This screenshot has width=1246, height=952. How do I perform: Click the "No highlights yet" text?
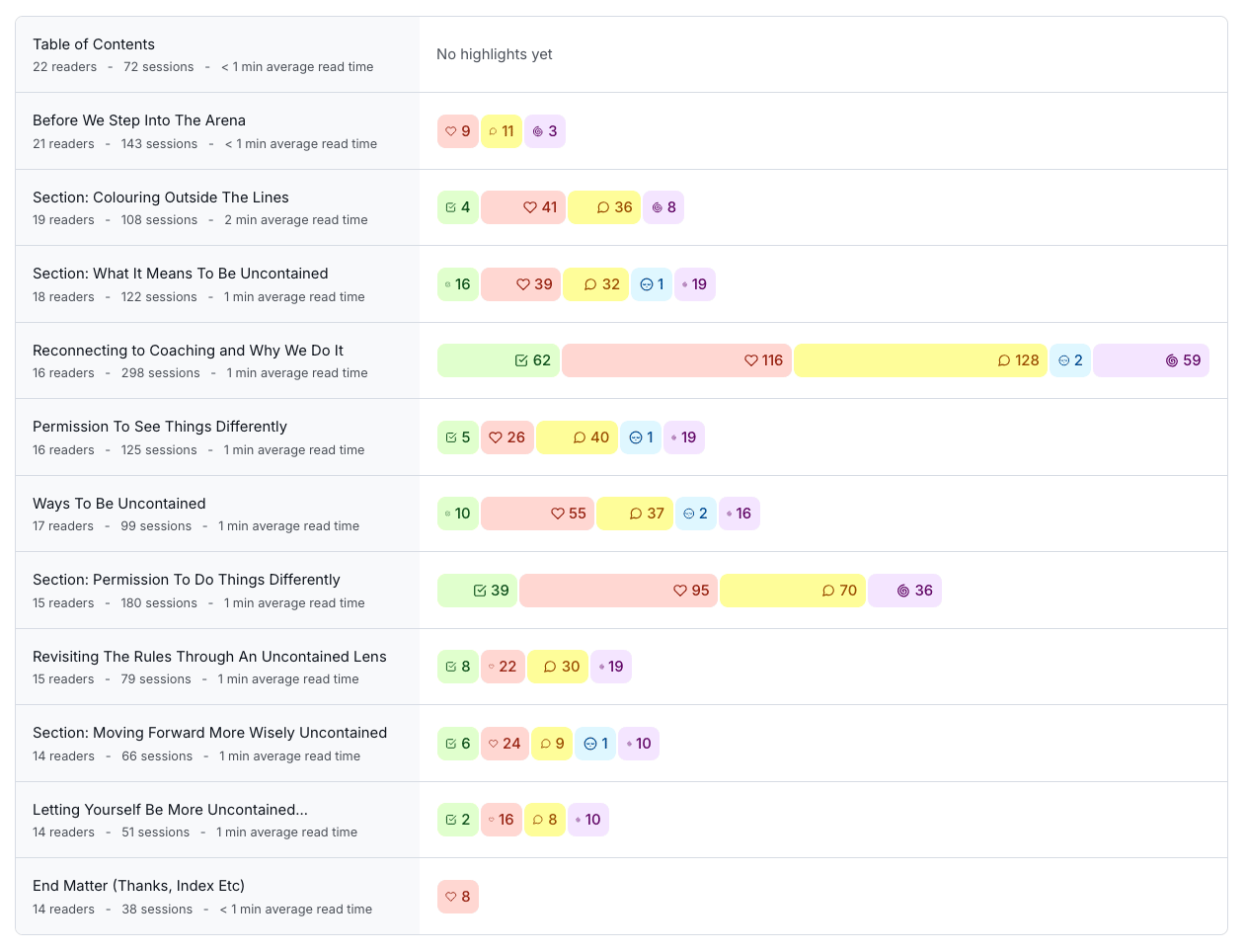pyautogui.click(x=495, y=54)
